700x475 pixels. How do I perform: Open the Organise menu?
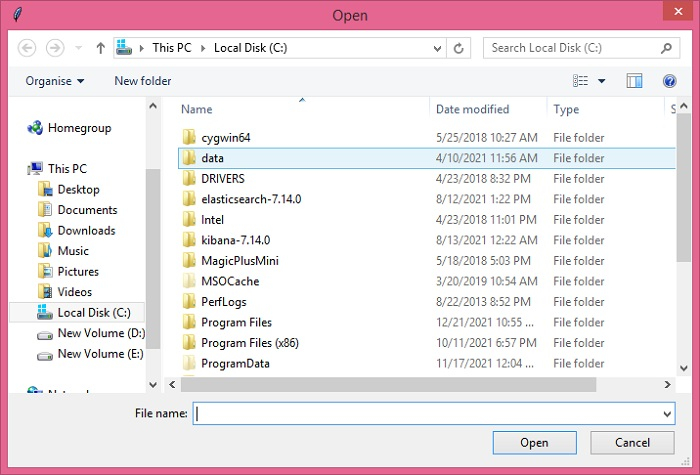coord(54,81)
